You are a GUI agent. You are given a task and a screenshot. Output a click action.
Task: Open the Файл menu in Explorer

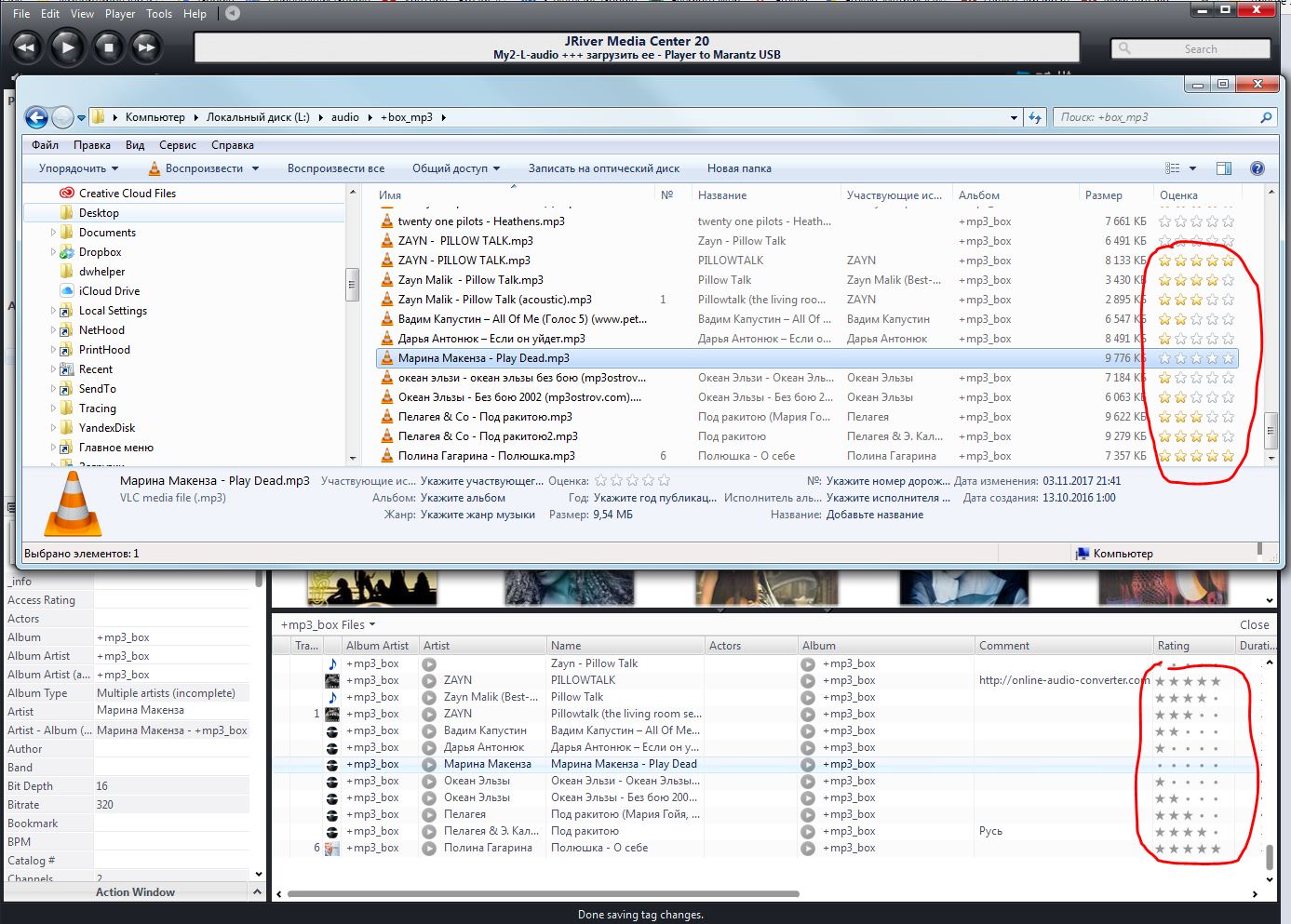[x=45, y=145]
